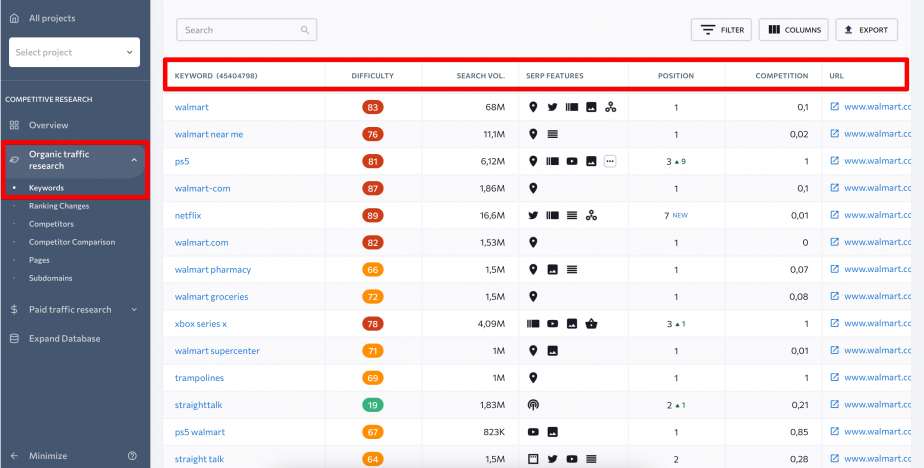Click the knowledge graph icon in netflix row
Viewport: 924px width, 468px height.
pos(591,216)
